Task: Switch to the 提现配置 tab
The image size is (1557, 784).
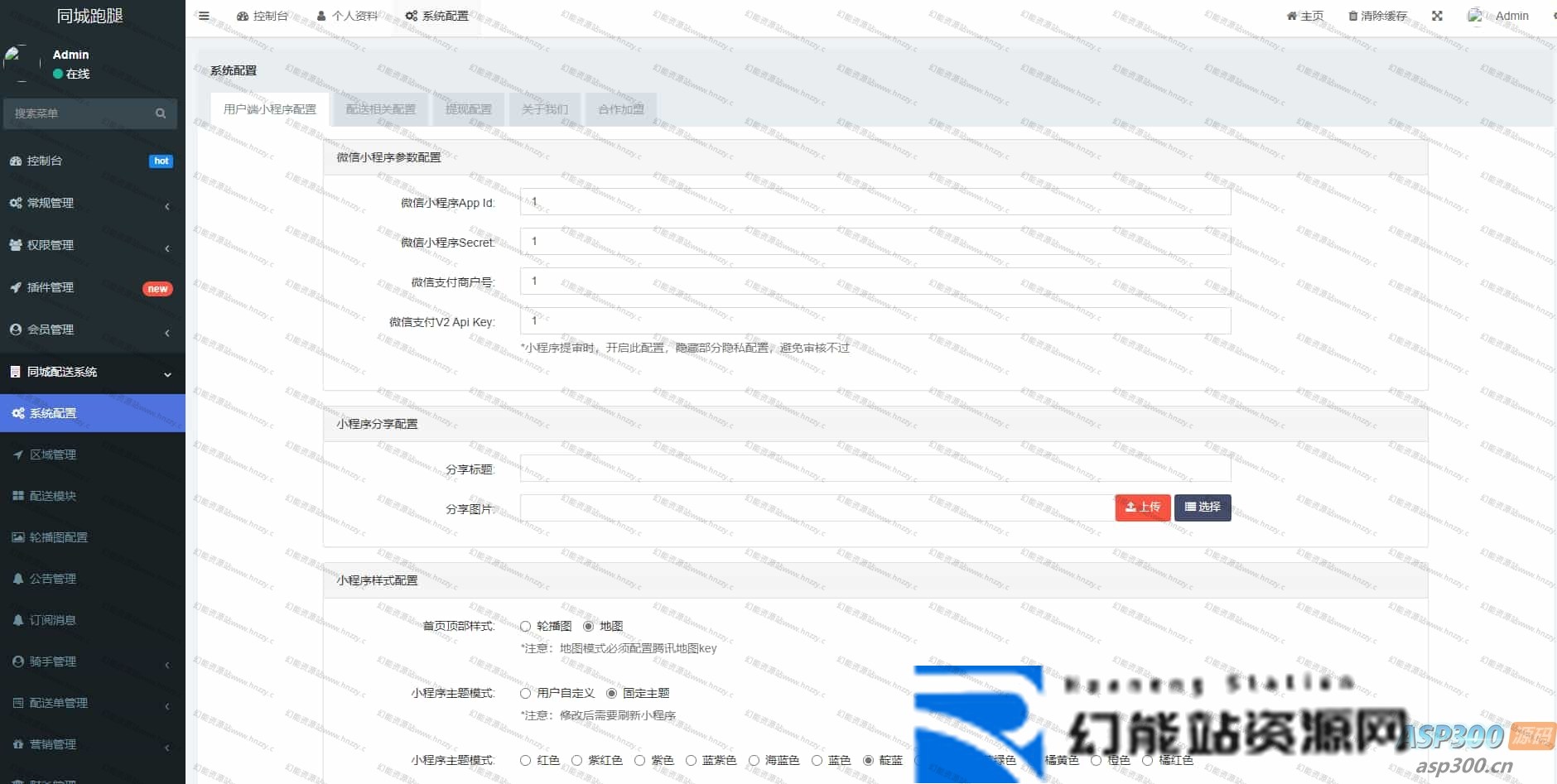Action: [469, 109]
